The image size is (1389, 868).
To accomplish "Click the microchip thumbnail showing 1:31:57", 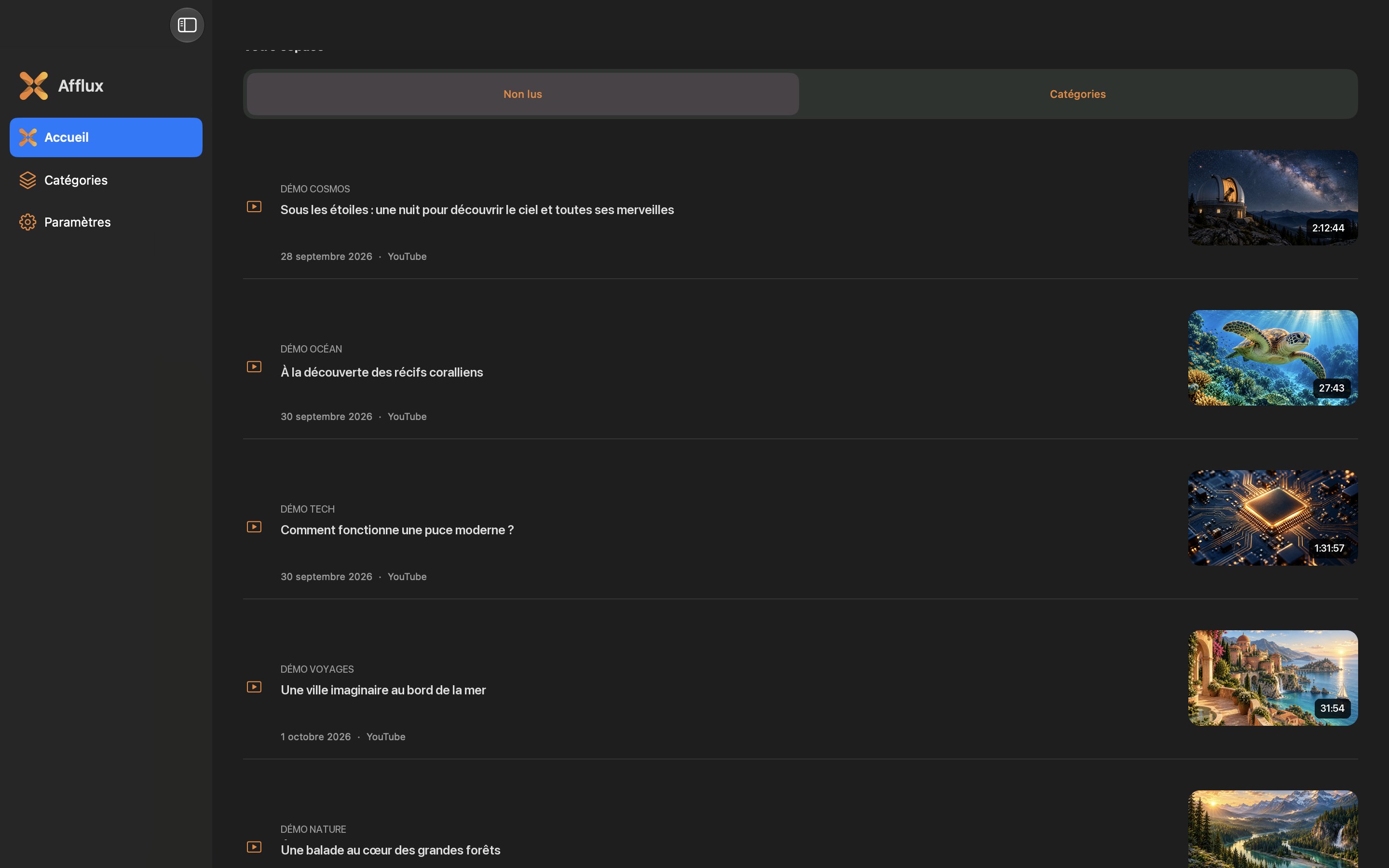I will pyautogui.click(x=1273, y=518).
